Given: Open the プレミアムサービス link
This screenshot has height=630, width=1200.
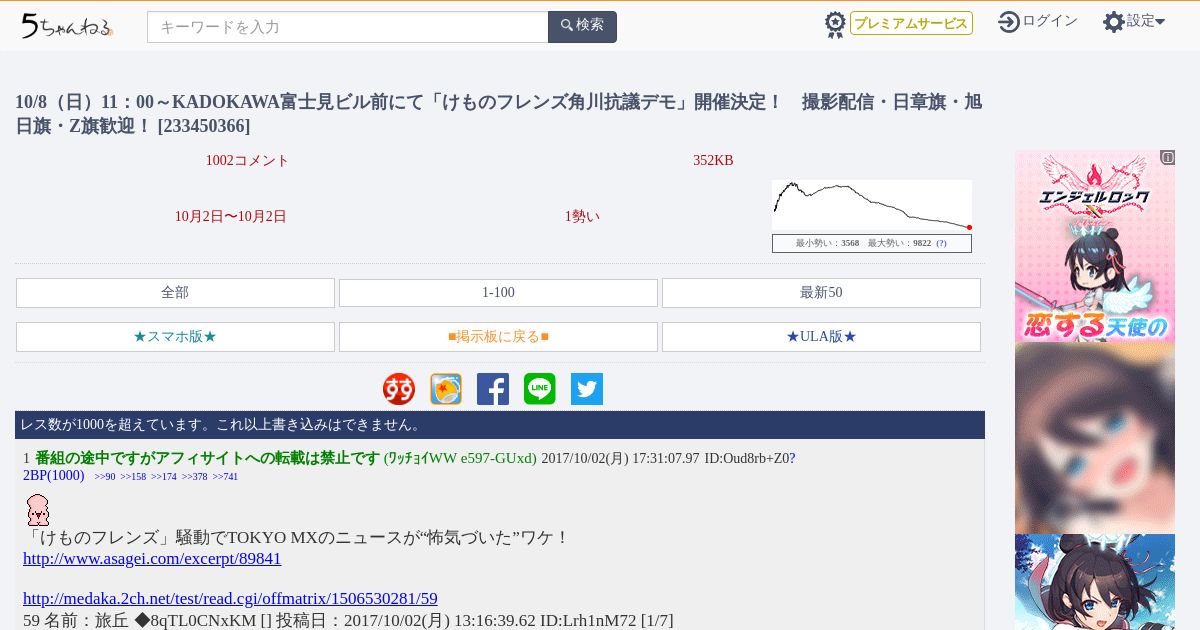Looking at the screenshot, I should click(911, 23).
